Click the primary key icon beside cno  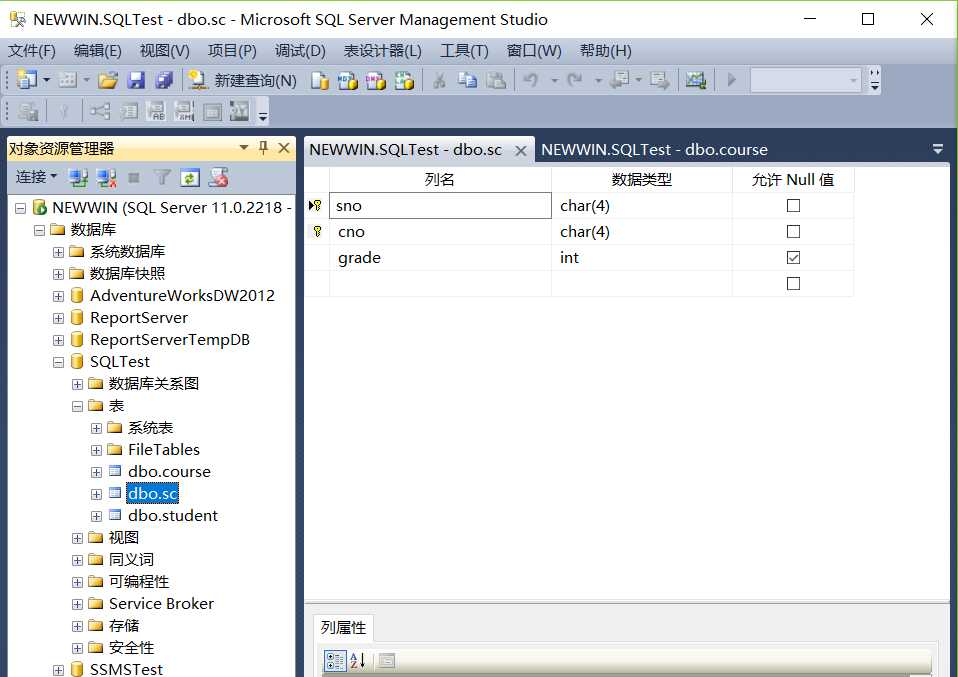[x=317, y=231]
